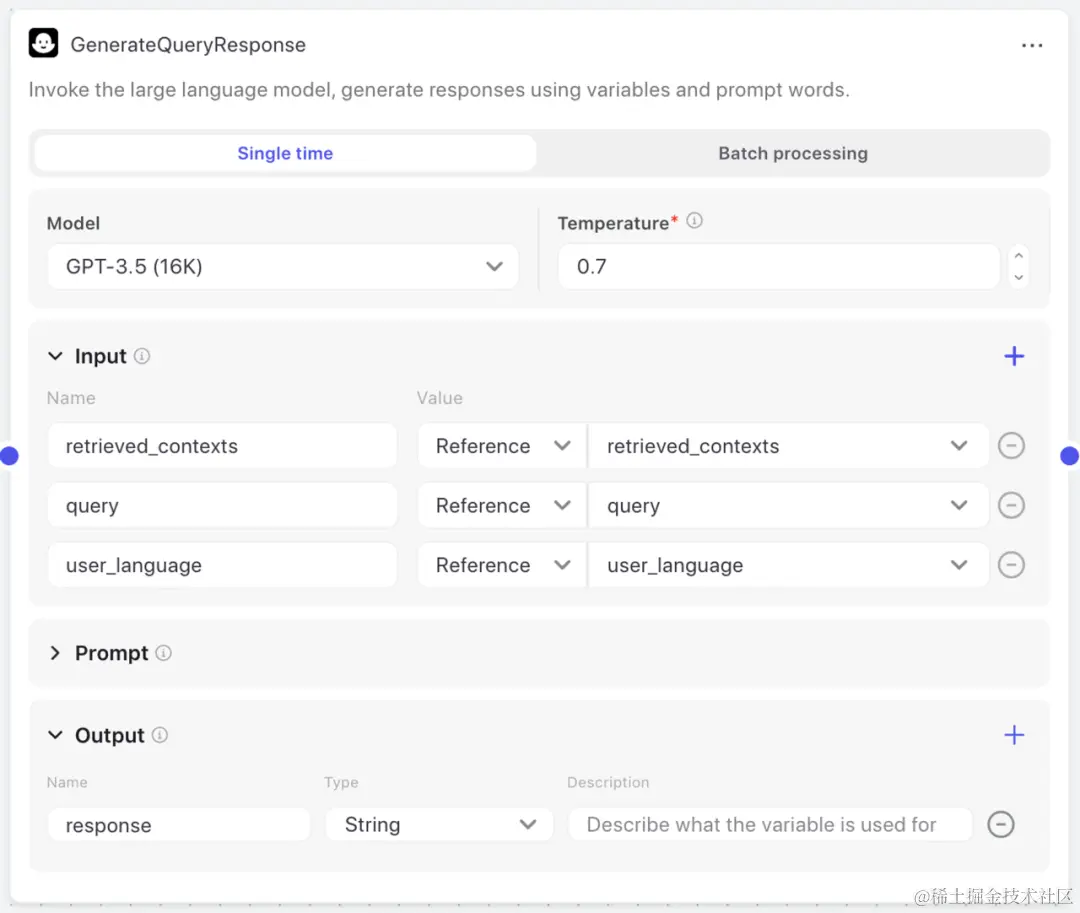Collapse the Input section
Screen dimensions: 1080x913
[x=56, y=356]
